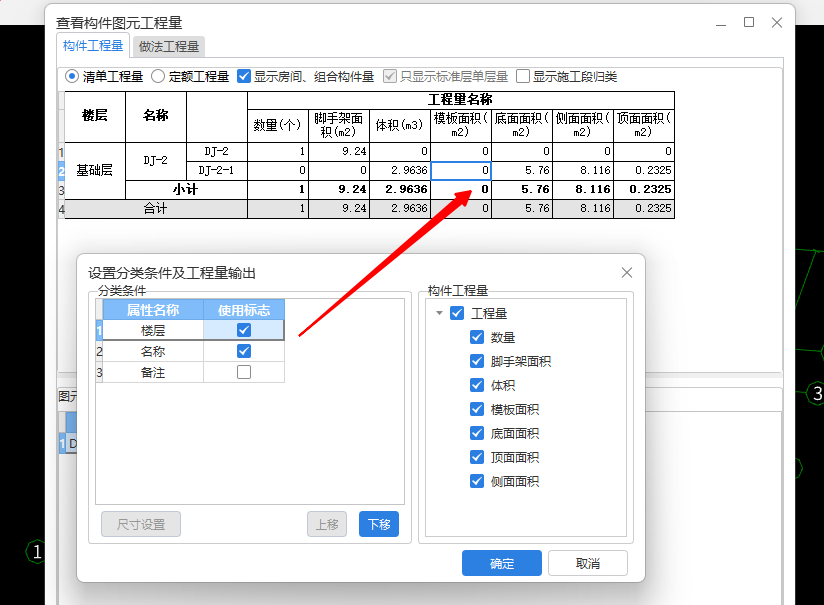This screenshot has height=605, width=824.
Task: Open the 做法工程量 tab
Action: coord(169,47)
